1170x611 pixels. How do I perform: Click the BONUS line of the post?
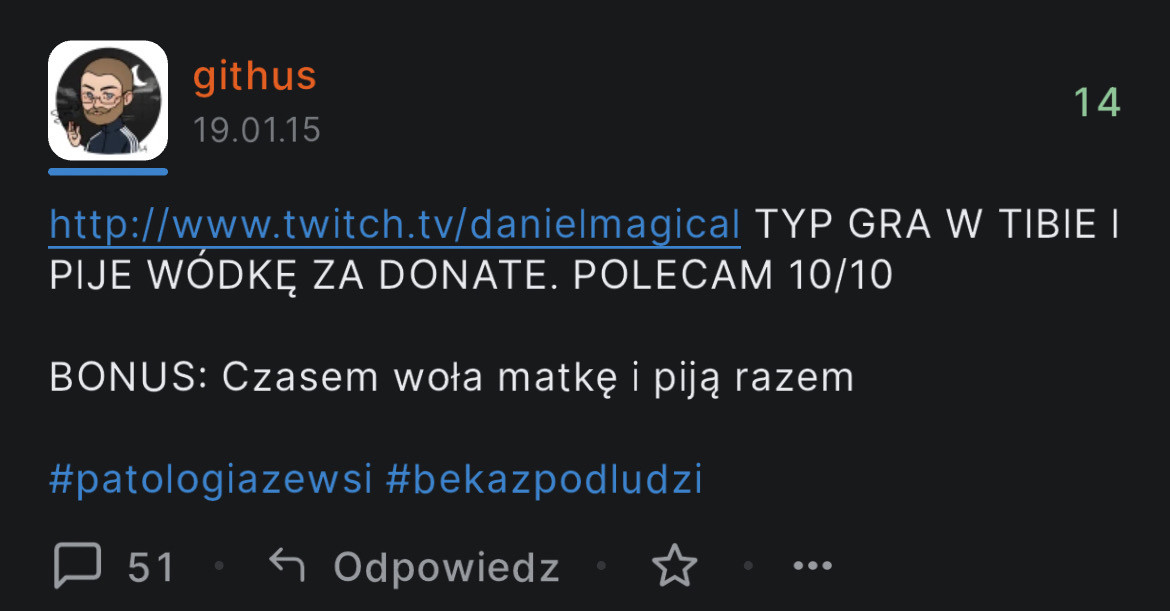click(x=451, y=377)
